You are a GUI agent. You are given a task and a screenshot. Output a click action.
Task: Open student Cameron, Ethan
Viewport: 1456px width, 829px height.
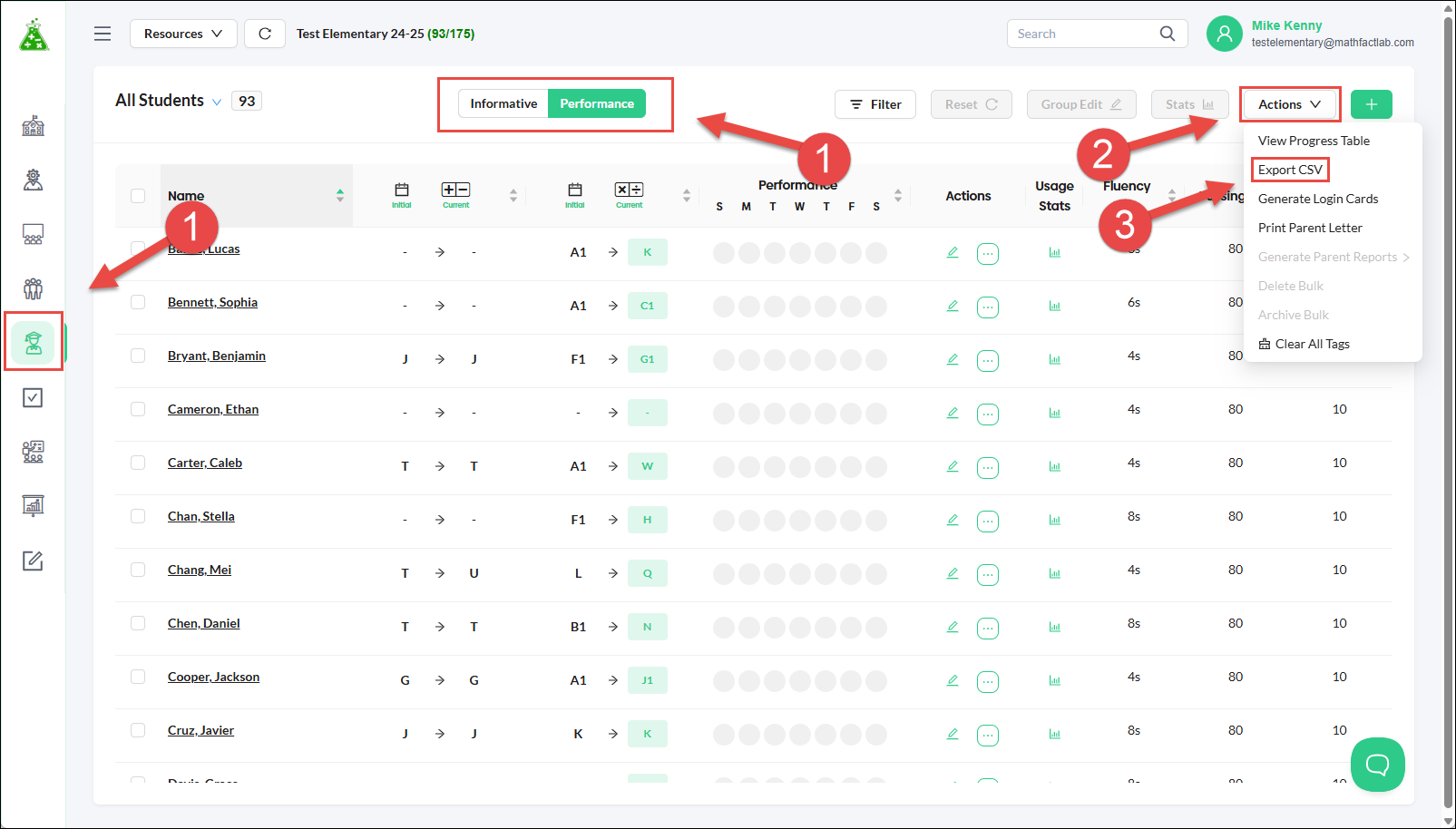tap(213, 409)
